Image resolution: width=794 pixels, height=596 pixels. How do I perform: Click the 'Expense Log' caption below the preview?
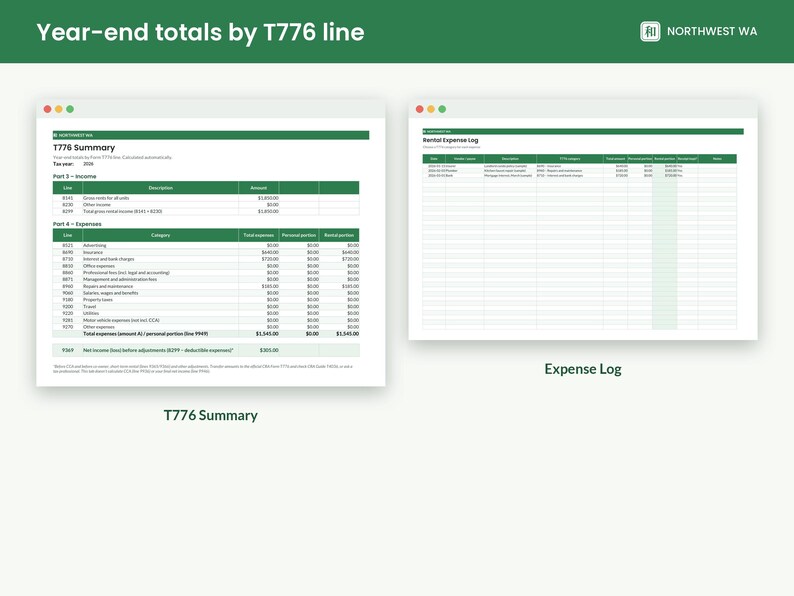pos(583,369)
